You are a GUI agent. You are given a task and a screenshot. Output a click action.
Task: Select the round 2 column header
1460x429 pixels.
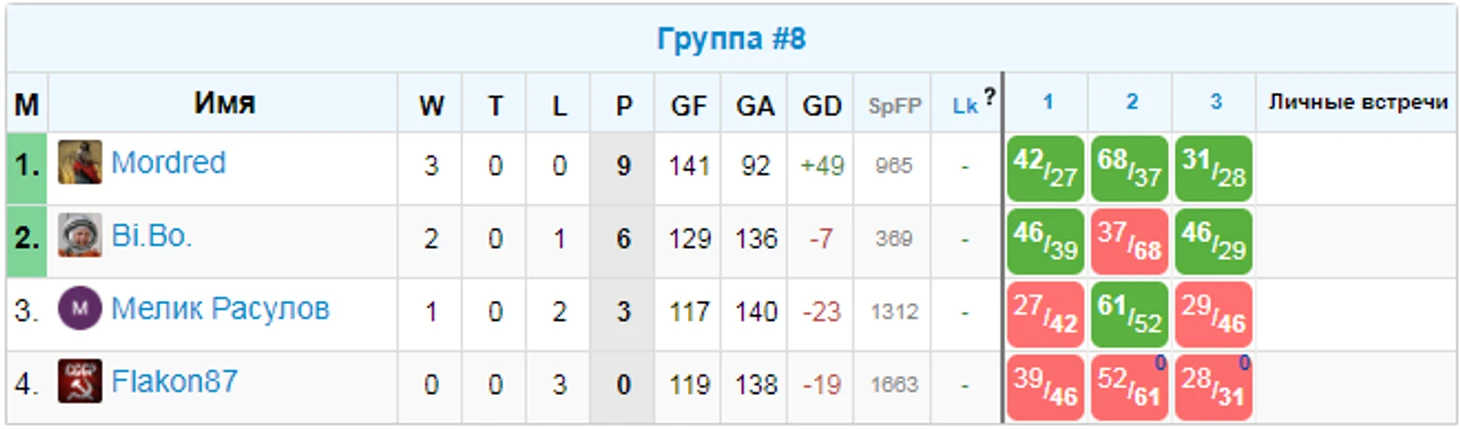click(x=1131, y=102)
